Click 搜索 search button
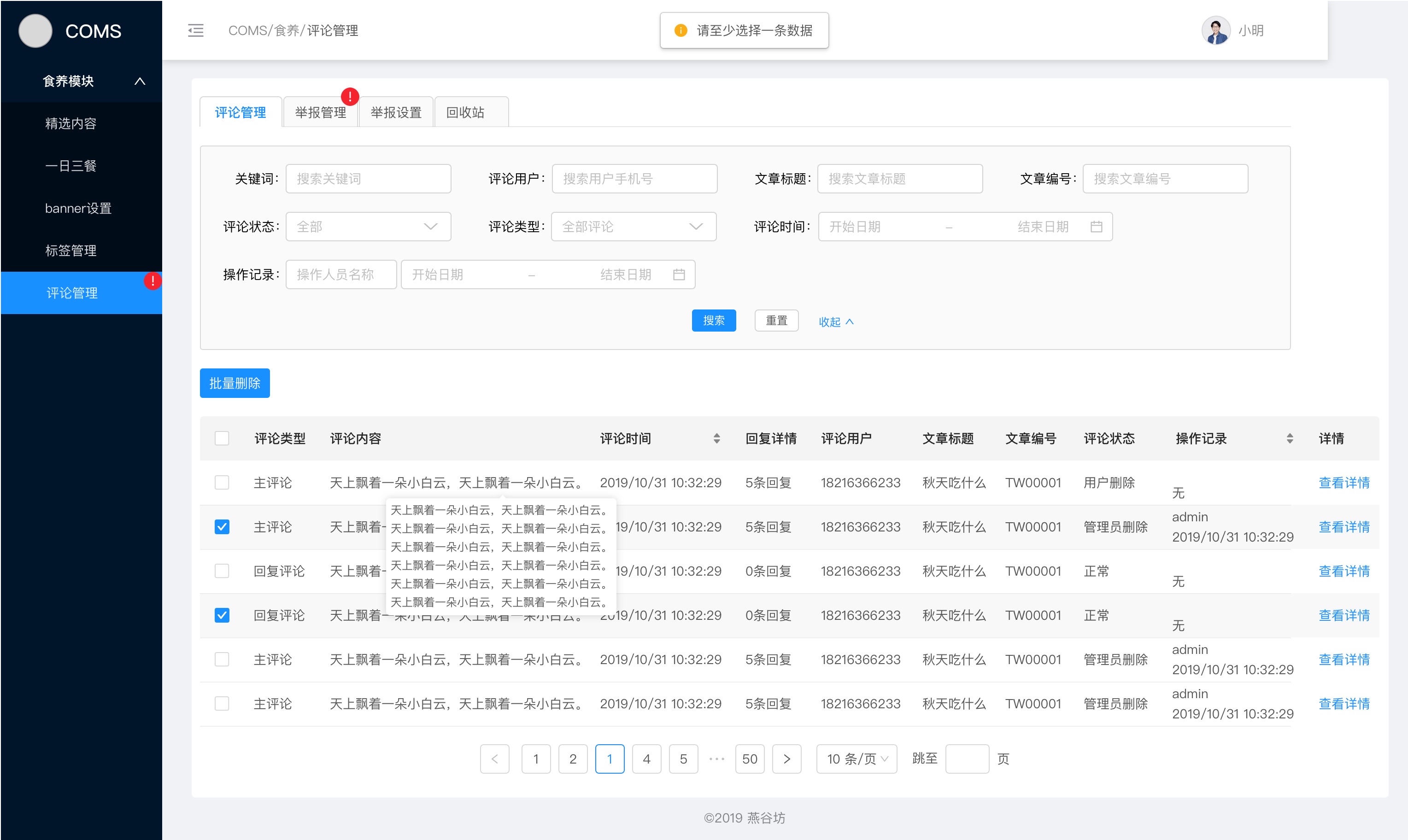The image size is (1408, 840). [x=715, y=320]
